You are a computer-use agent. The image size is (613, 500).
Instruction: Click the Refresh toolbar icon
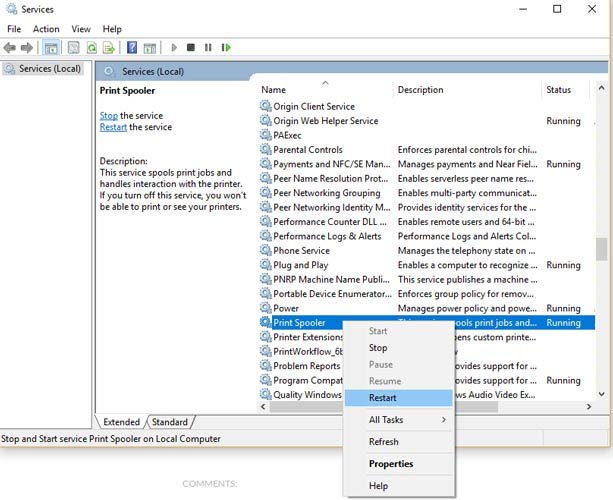click(x=92, y=47)
